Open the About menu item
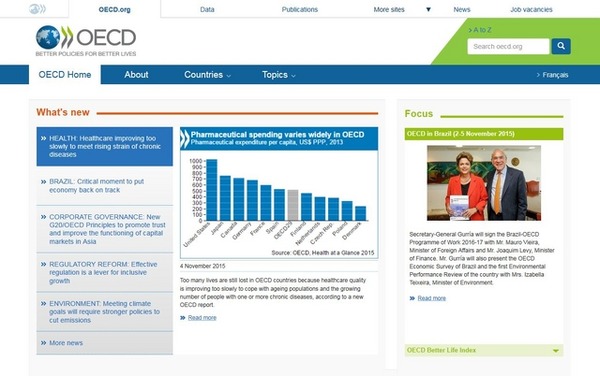Image resolution: width=600 pixels, height=376 pixels. 136,75
